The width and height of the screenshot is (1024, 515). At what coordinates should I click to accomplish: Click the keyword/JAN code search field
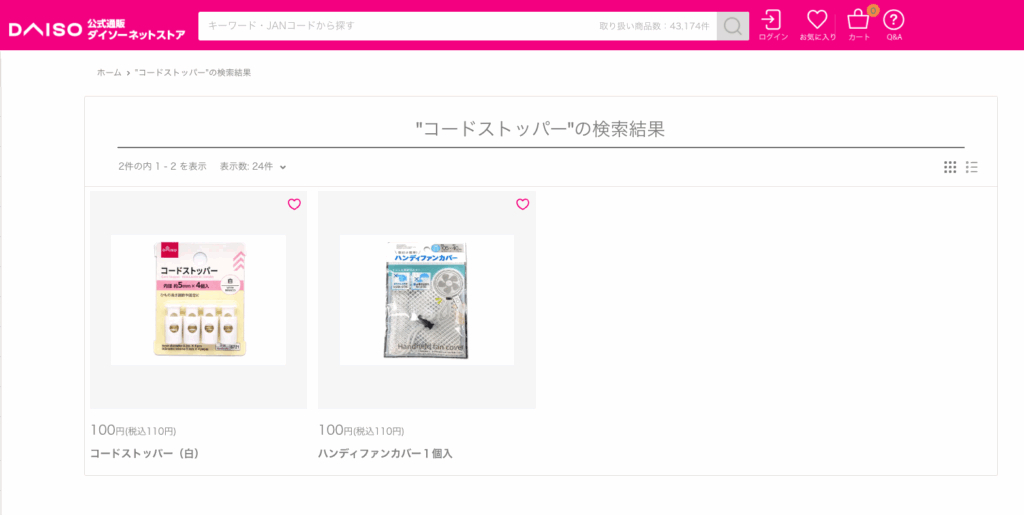457,26
